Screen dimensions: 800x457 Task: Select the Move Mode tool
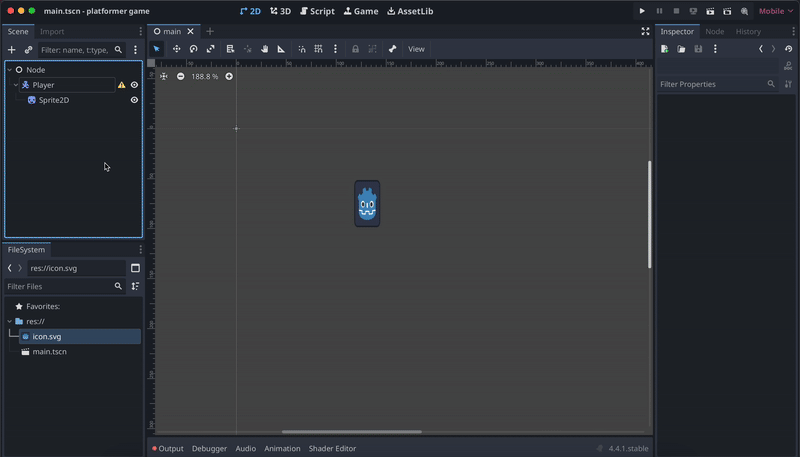click(176, 49)
